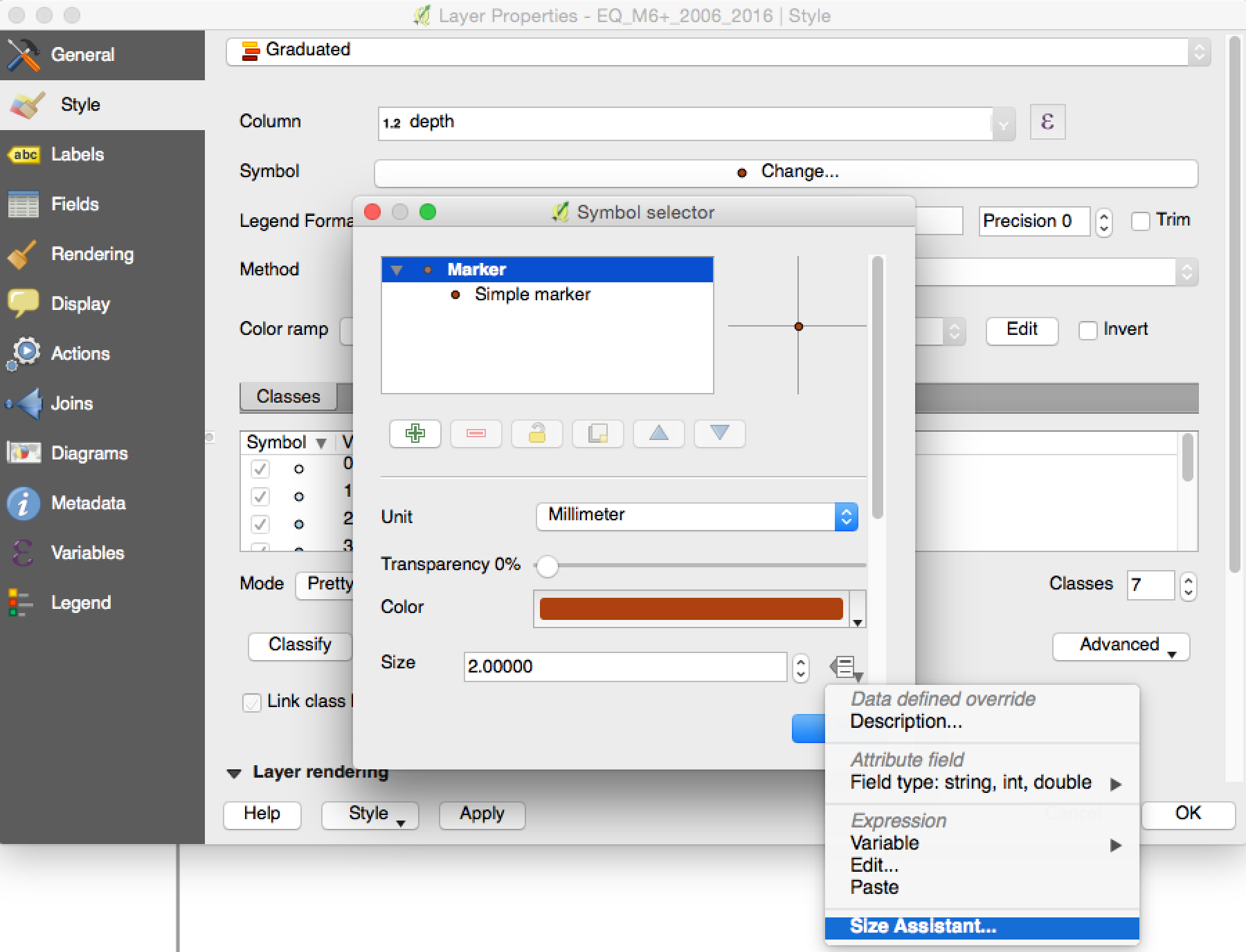This screenshot has height=952, width=1246.
Task: Click the Classify button
Action: pyautogui.click(x=300, y=647)
